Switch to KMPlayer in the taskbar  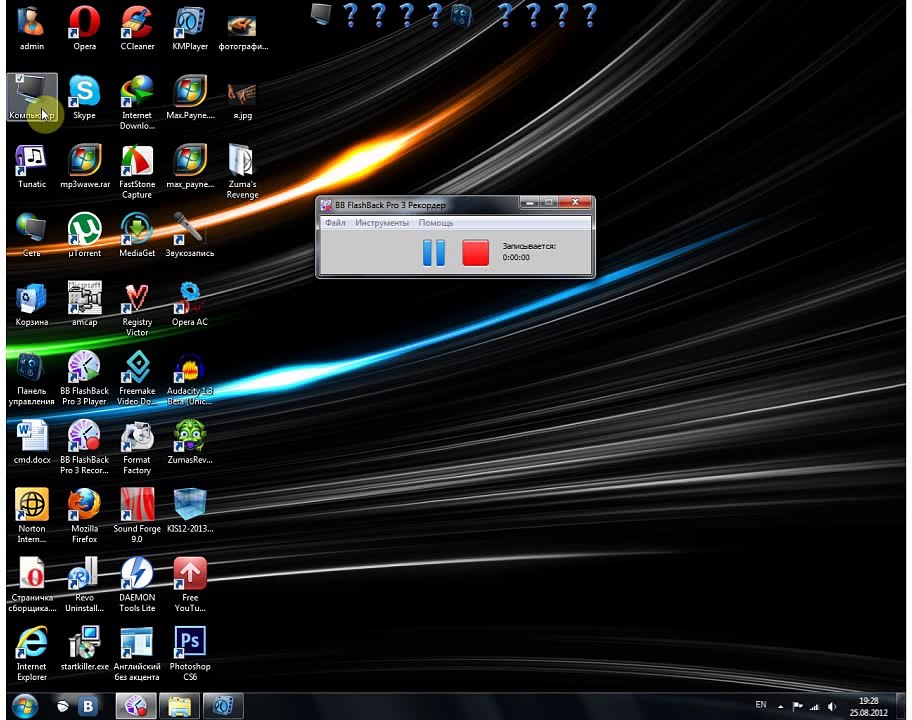(x=222, y=706)
